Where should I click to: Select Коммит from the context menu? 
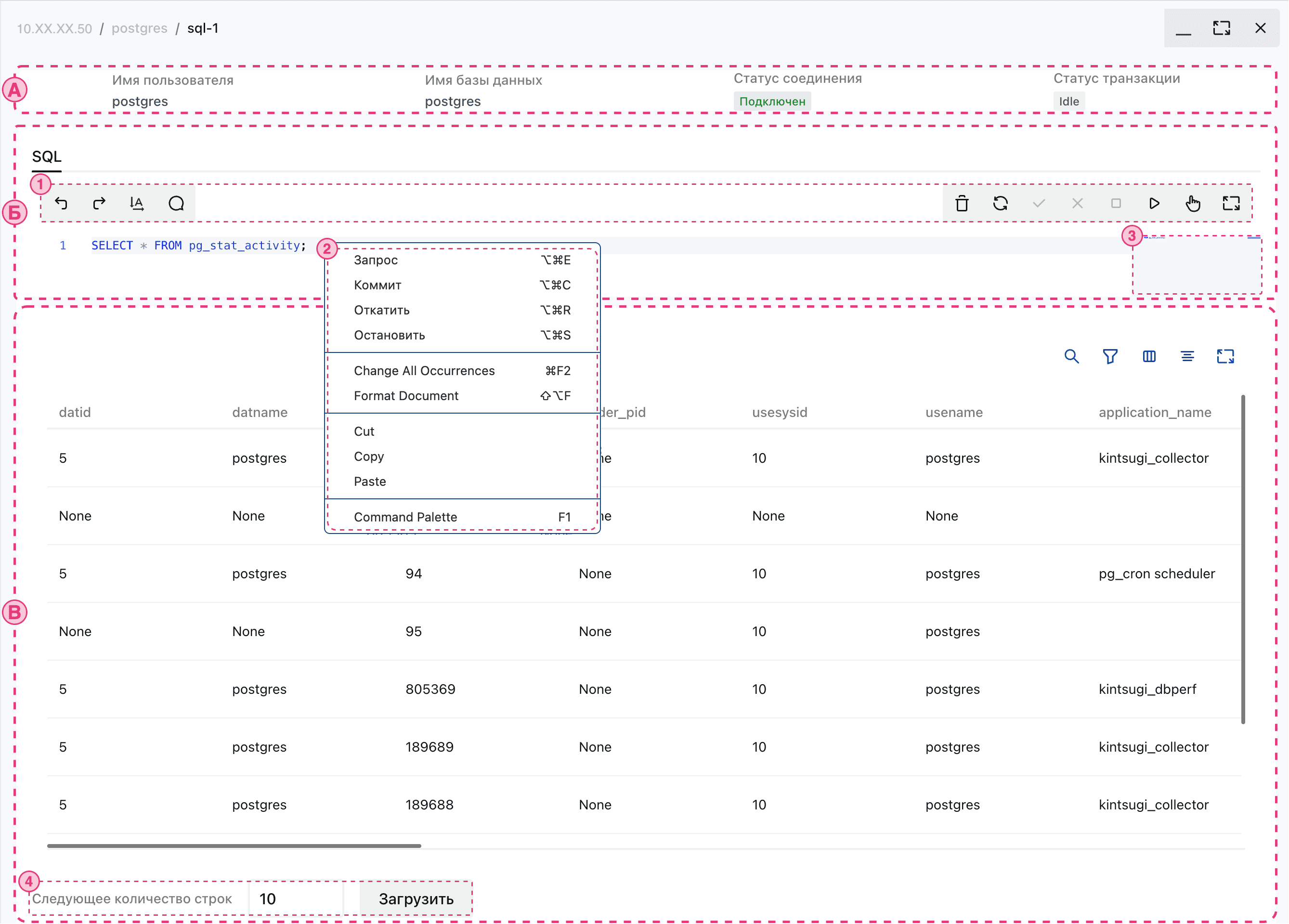pyautogui.click(x=378, y=285)
